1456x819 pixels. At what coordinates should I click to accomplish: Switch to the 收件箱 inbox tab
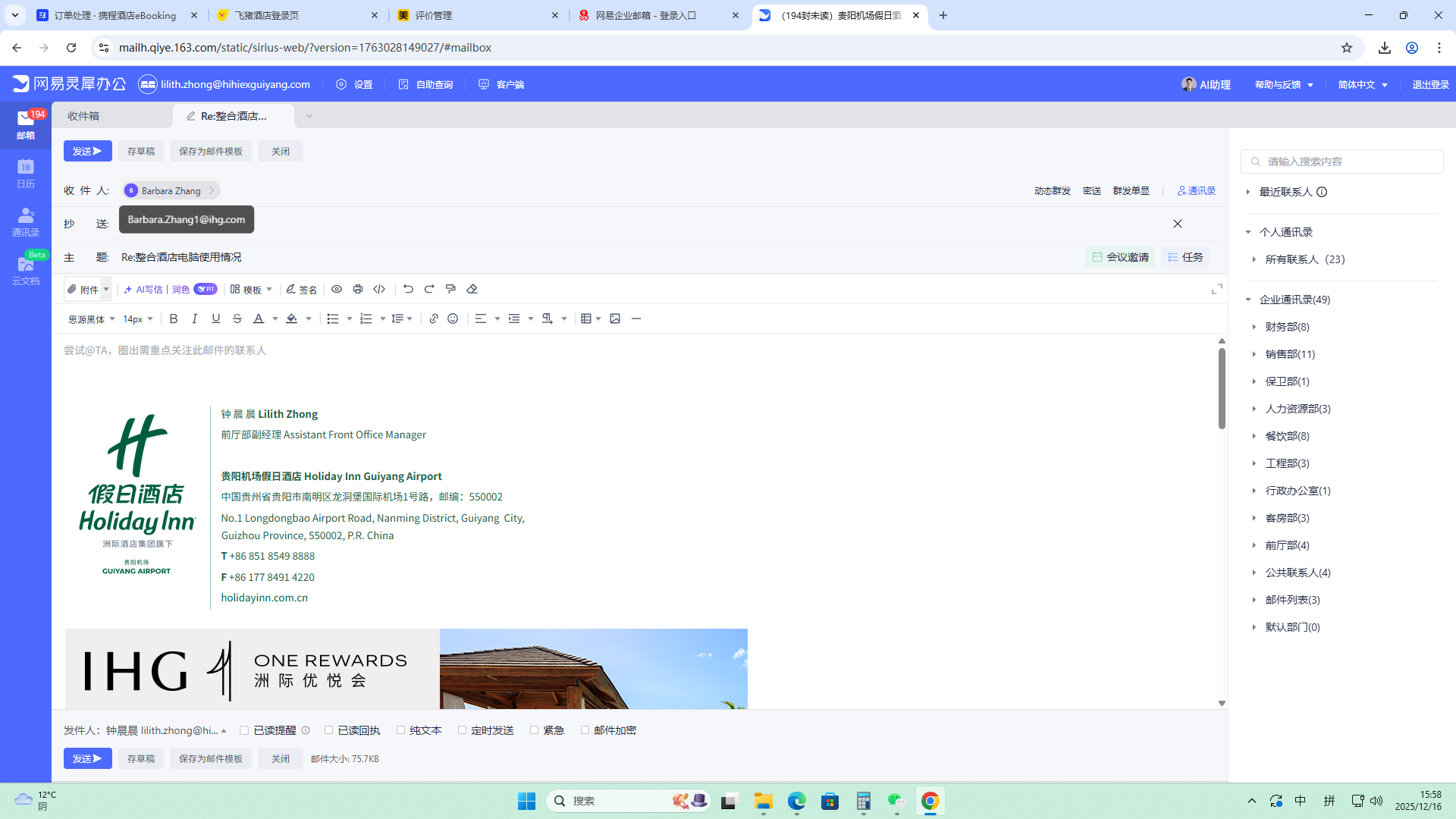coord(83,116)
